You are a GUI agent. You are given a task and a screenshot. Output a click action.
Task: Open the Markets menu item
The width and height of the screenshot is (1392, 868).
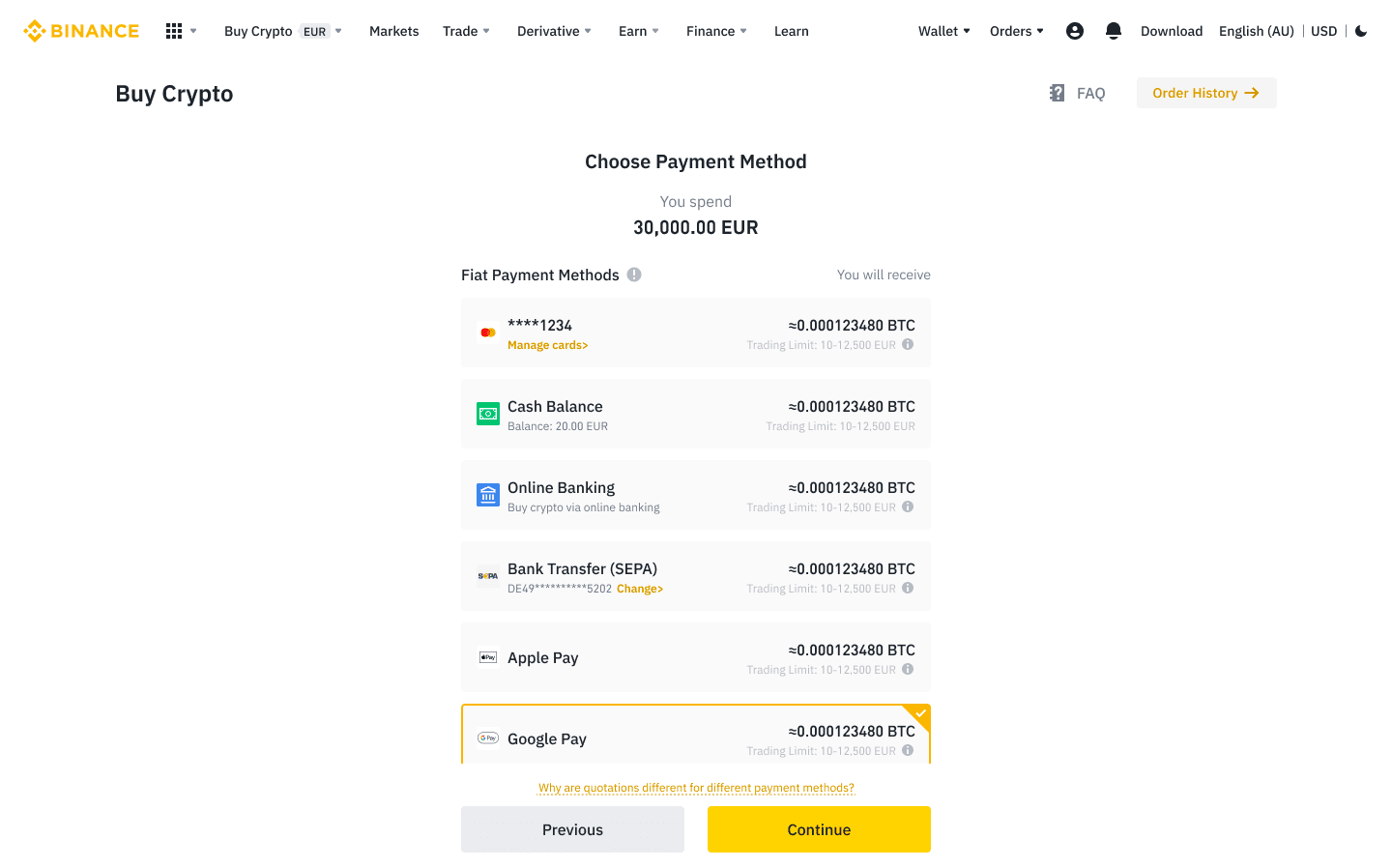[x=394, y=31]
